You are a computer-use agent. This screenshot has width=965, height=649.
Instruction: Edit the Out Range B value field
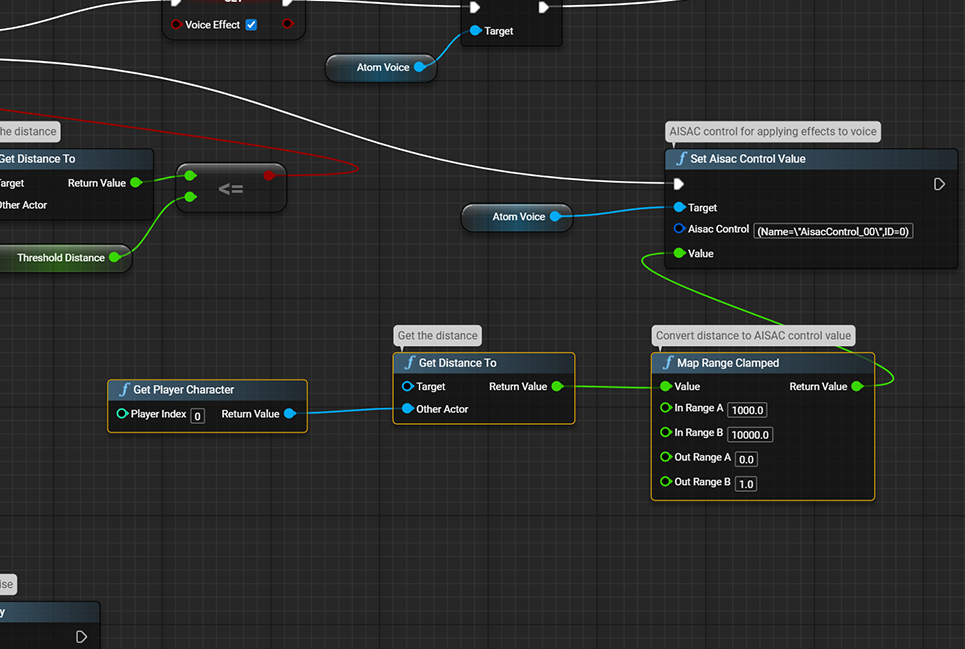pos(746,484)
